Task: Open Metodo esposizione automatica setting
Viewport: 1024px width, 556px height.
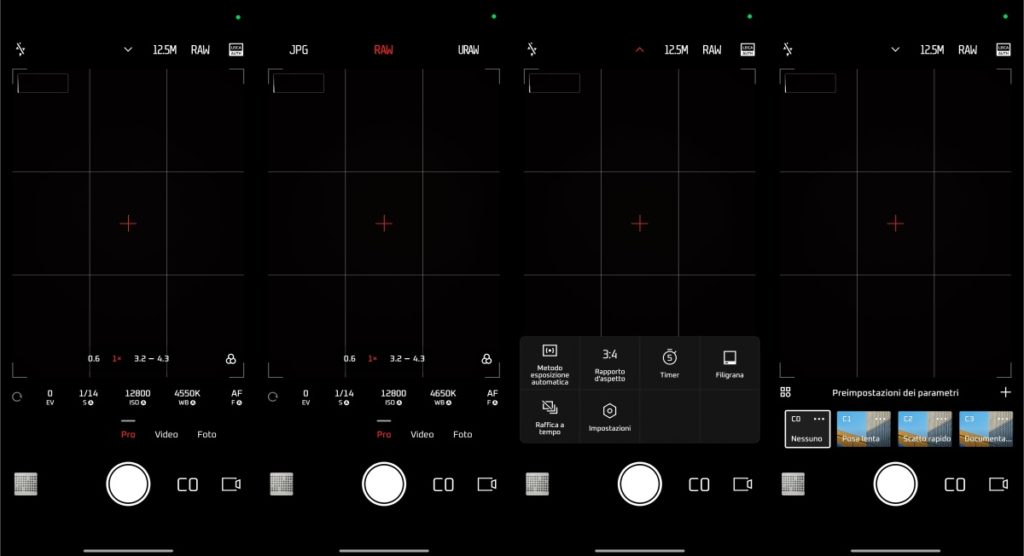Action: coord(550,365)
